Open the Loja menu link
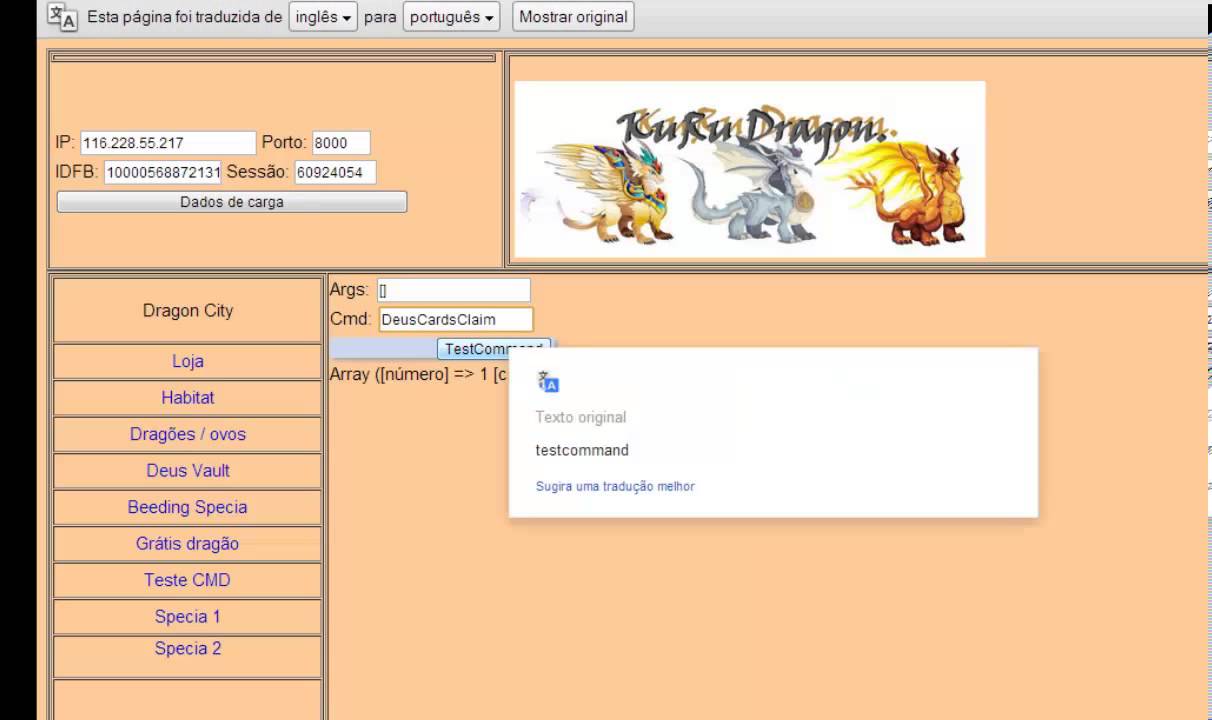This screenshot has width=1212, height=720. 188,361
